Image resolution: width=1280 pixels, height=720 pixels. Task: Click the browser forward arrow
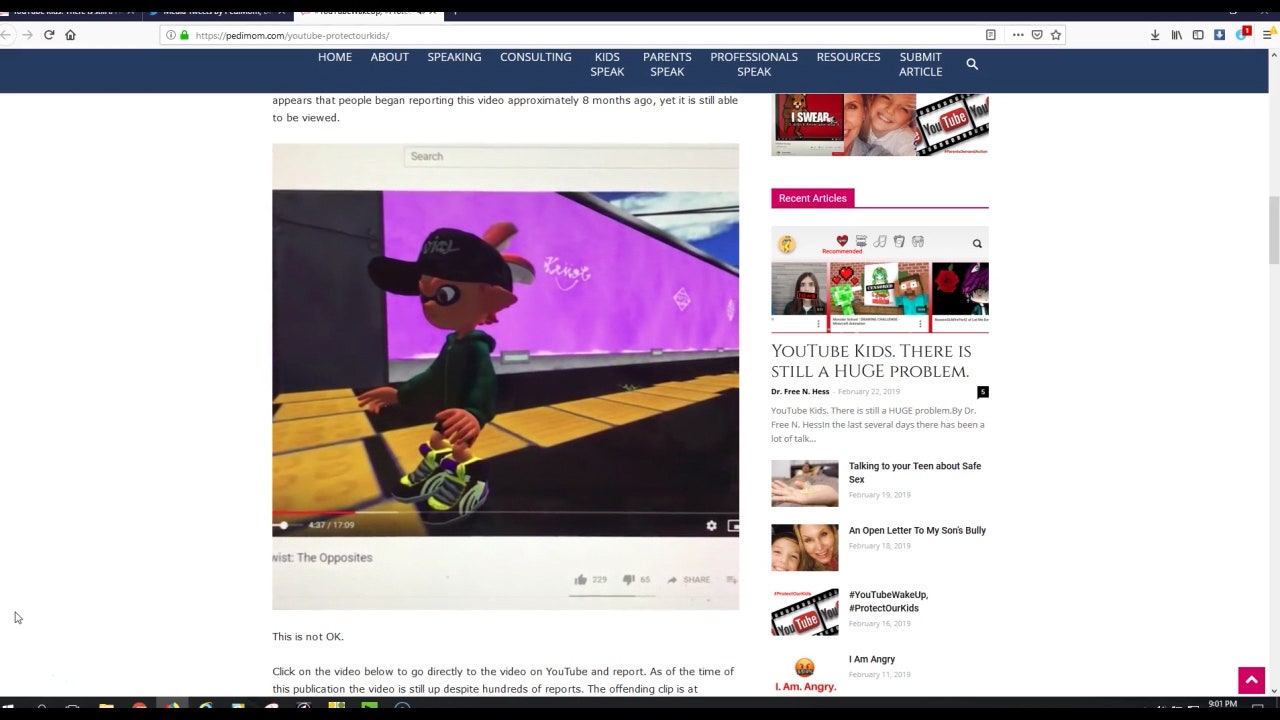pyautogui.click(x=27, y=35)
